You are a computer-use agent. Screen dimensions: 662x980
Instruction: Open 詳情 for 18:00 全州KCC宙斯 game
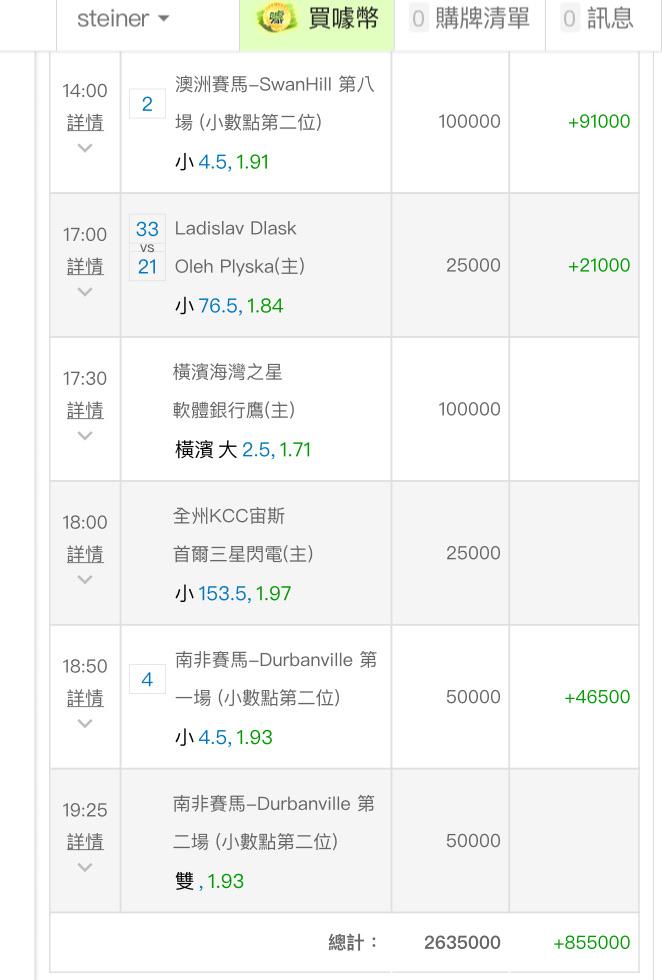coord(85,553)
